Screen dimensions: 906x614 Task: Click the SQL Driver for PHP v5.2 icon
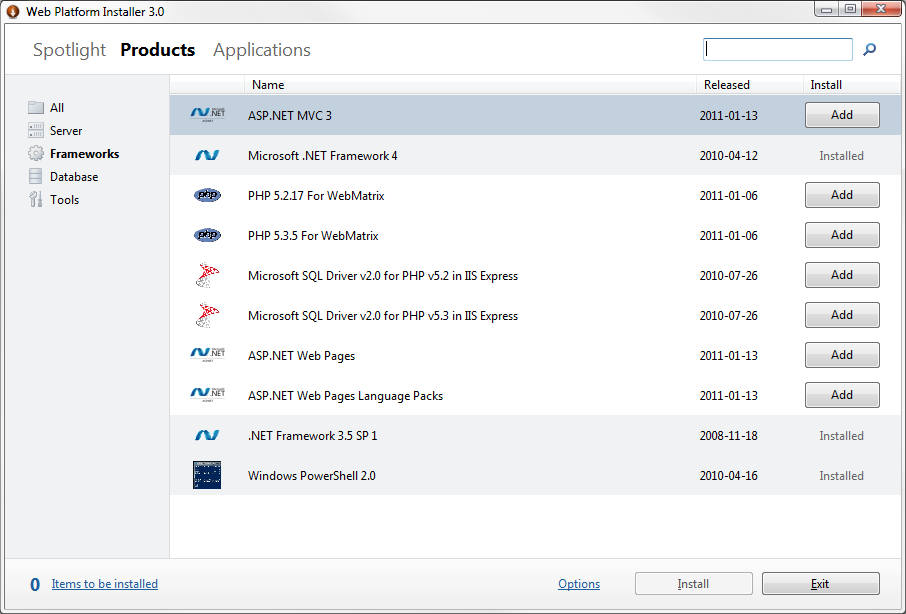[x=207, y=275]
